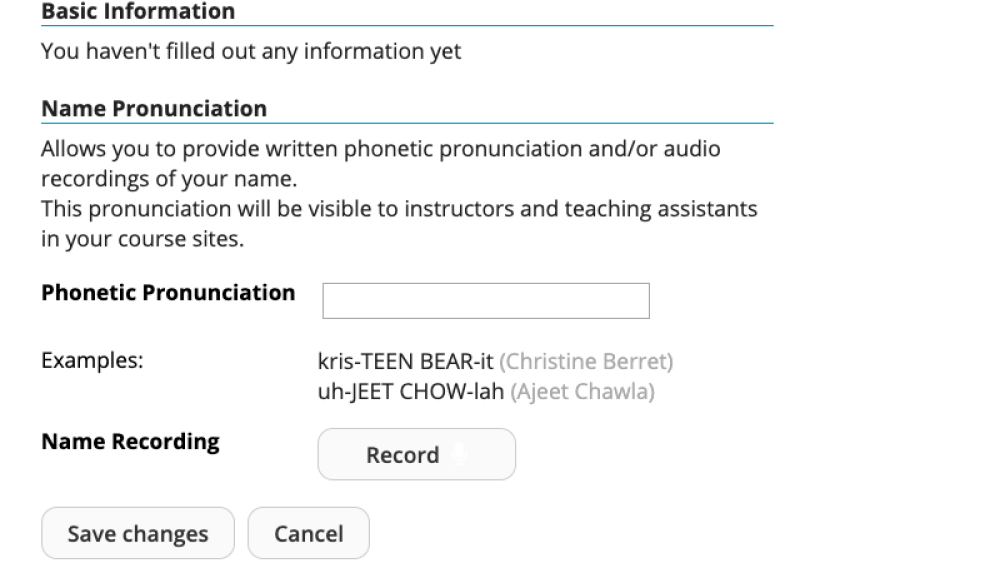Focus the Phonetic Pronunciation text box
The width and height of the screenshot is (1000, 563).
(486, 301)
